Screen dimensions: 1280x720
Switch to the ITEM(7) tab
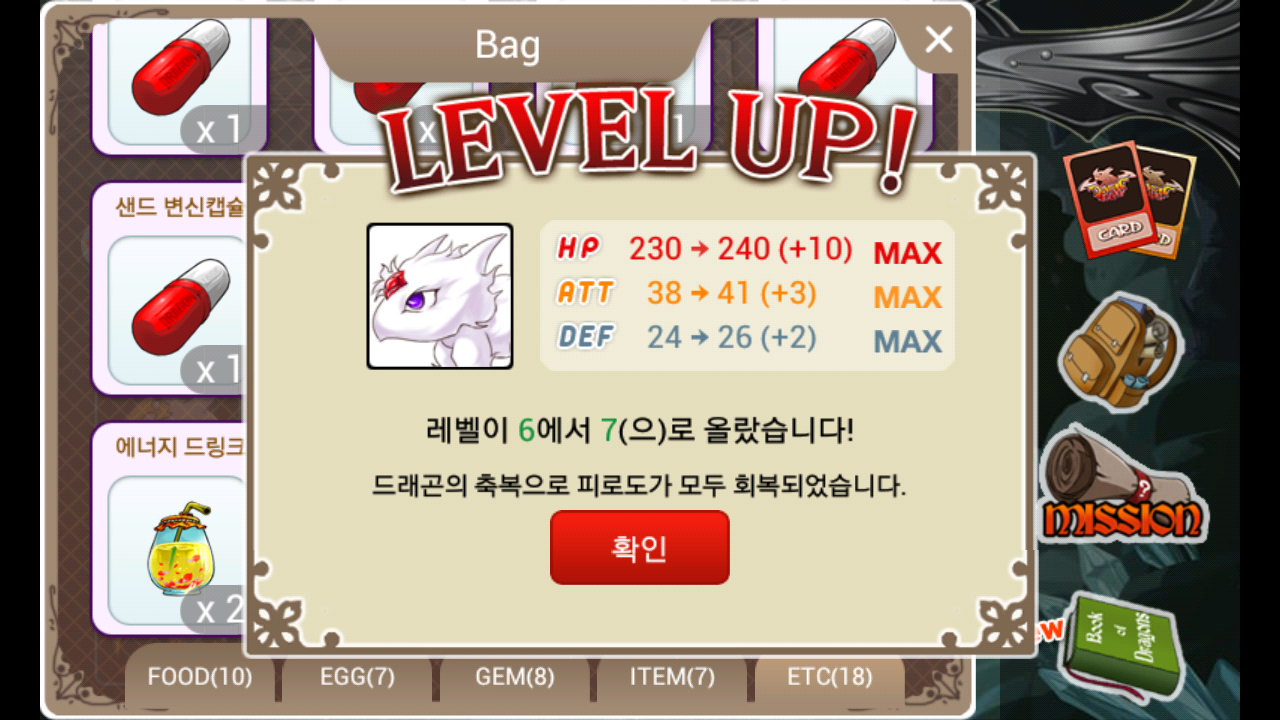672,677
